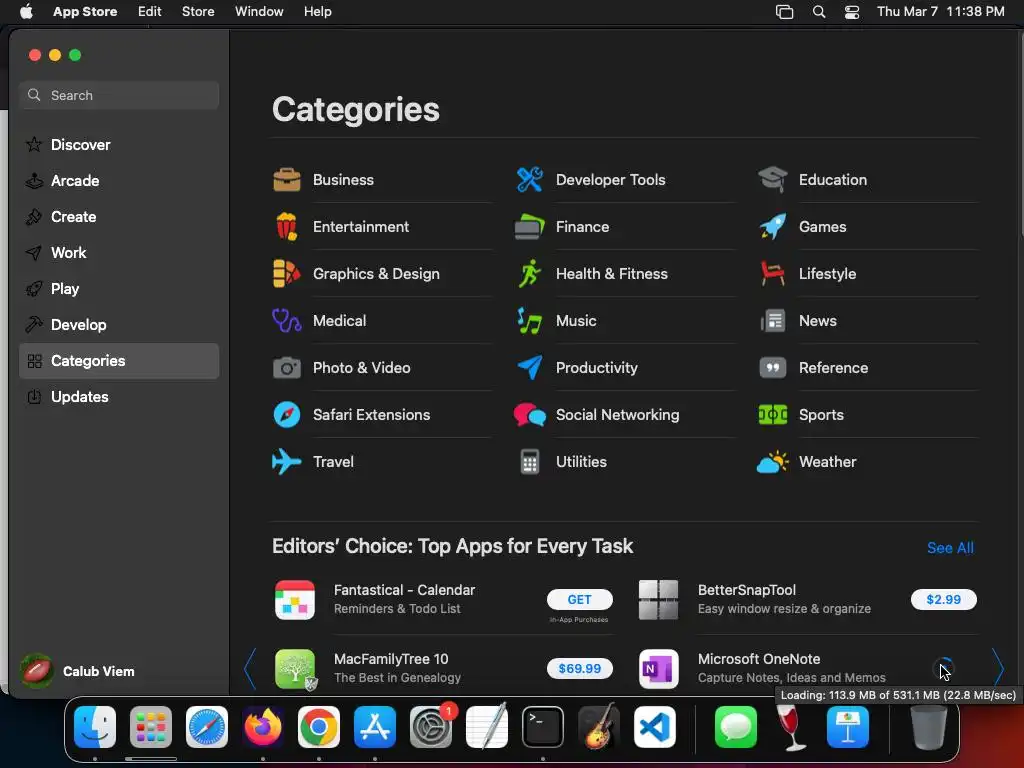Open the Productivity paper plane icon
1024x768 pixels.
pos(530,368)
